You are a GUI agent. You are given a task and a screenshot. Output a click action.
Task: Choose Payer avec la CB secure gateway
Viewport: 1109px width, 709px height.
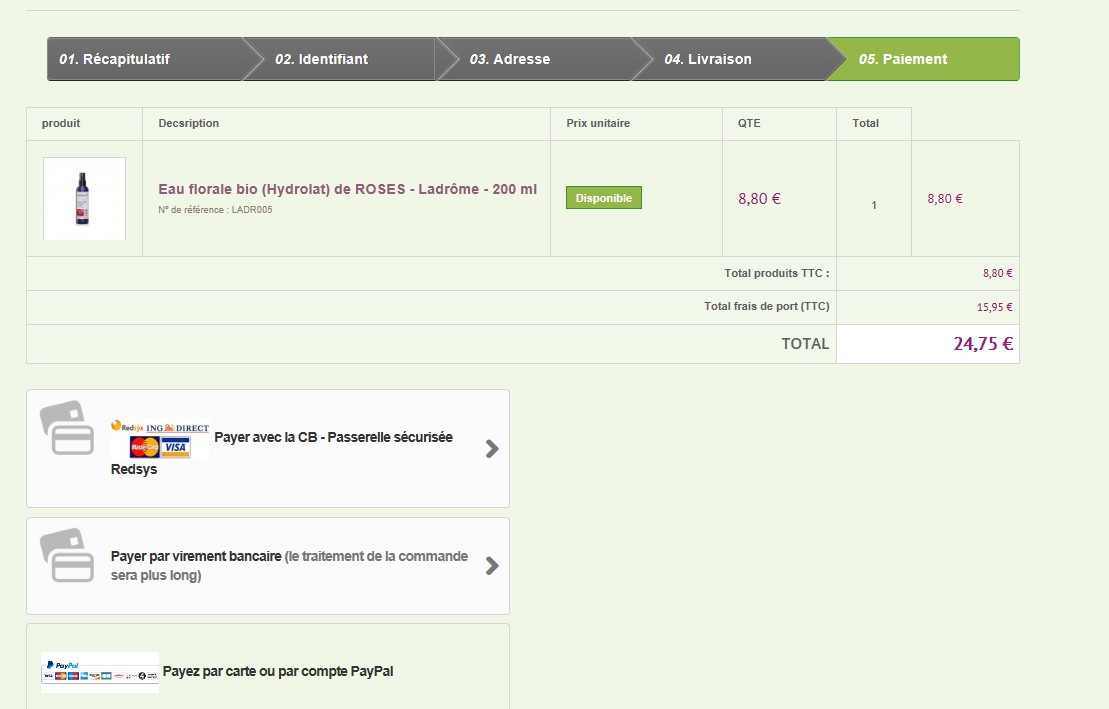pos(333,437)
